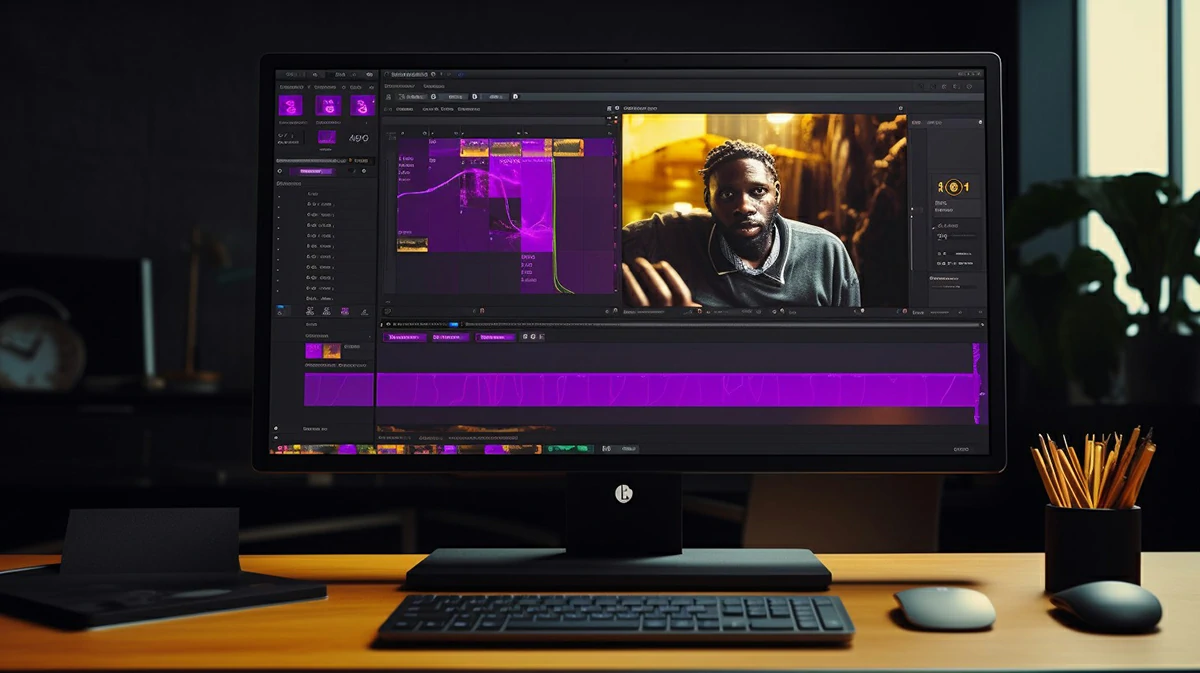Select the first purple effect thumbnail in media panel
1200x673 pixels.
(291, 105)
